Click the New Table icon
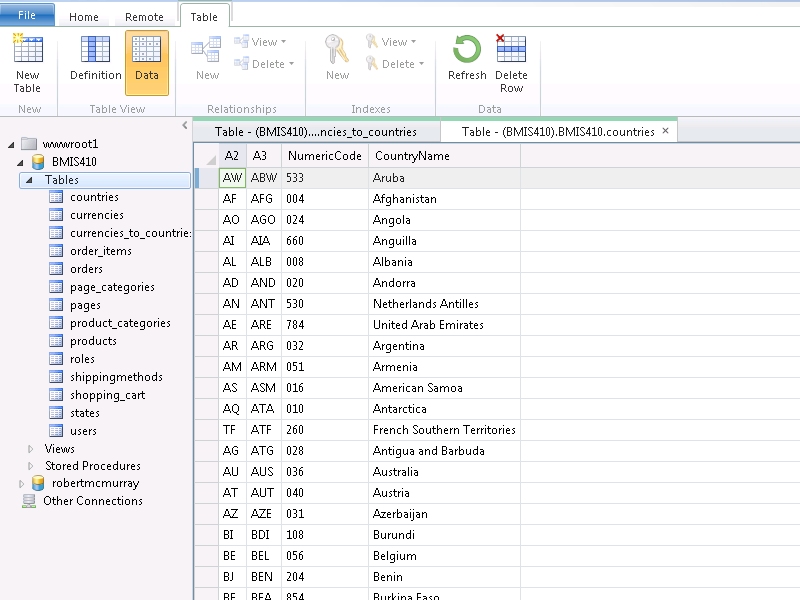800x600 pixels. (27, 50)
